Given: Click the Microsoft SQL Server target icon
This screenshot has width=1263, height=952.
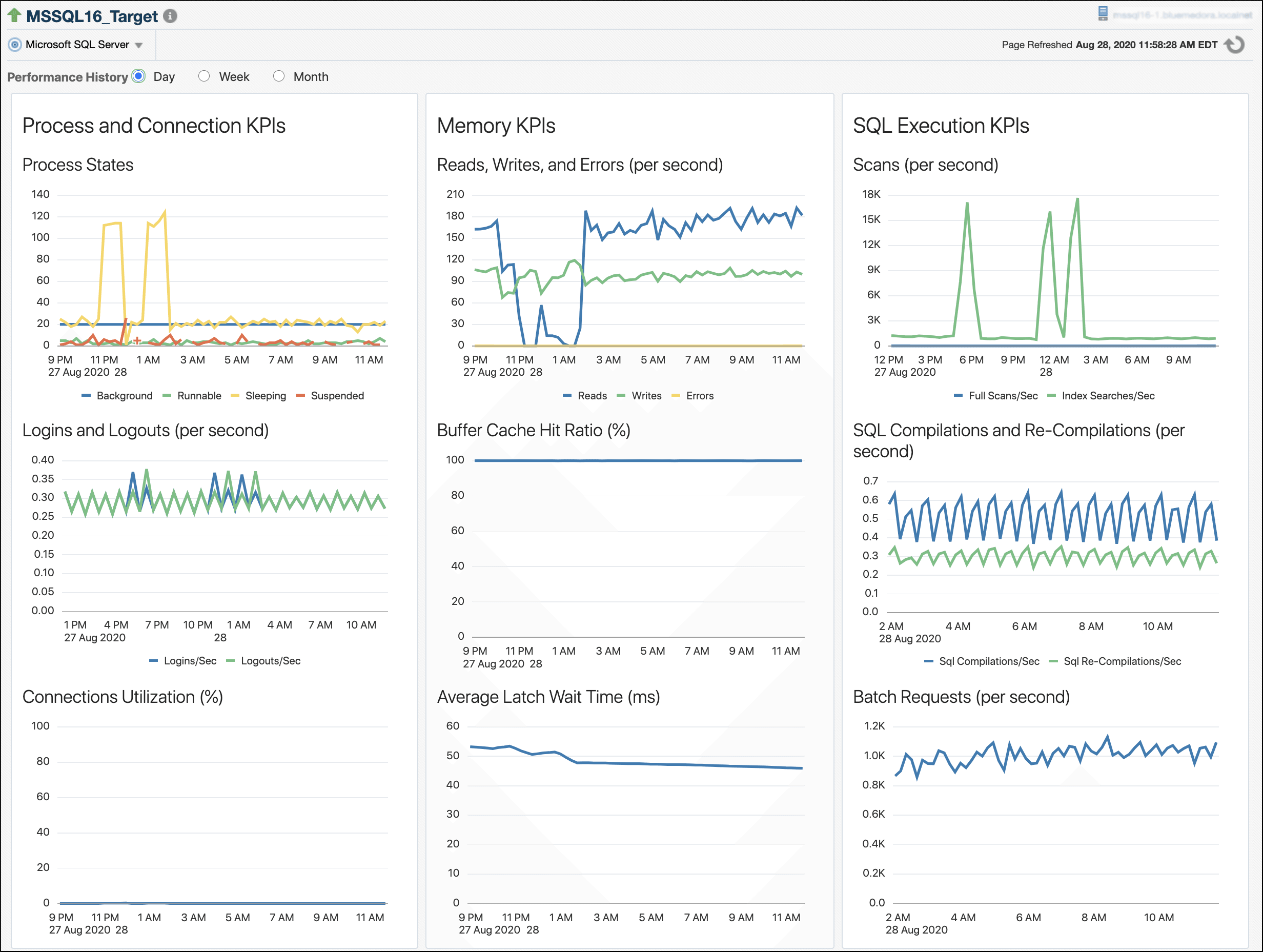Looking at the screenshot, I should point(13,44).
